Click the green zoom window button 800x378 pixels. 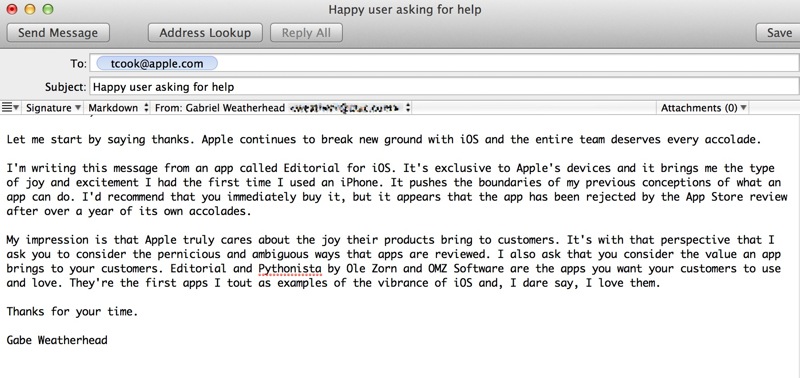click(x=47, y=9)
